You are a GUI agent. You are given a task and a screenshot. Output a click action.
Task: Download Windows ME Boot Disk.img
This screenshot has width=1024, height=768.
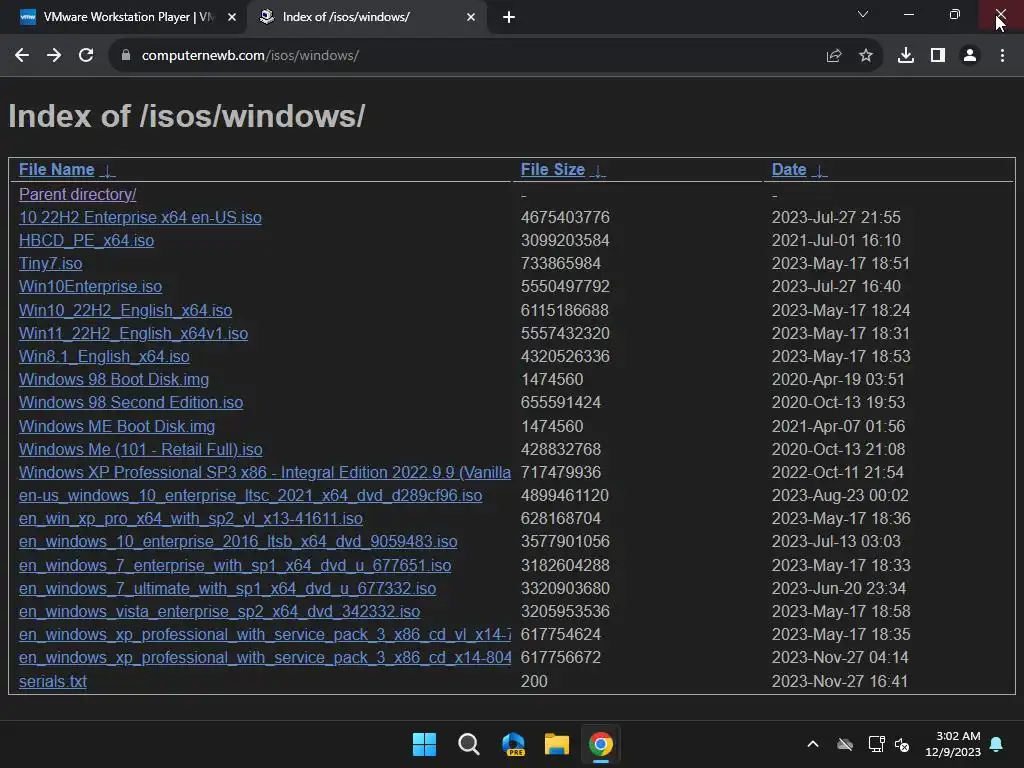pos(117,426)
